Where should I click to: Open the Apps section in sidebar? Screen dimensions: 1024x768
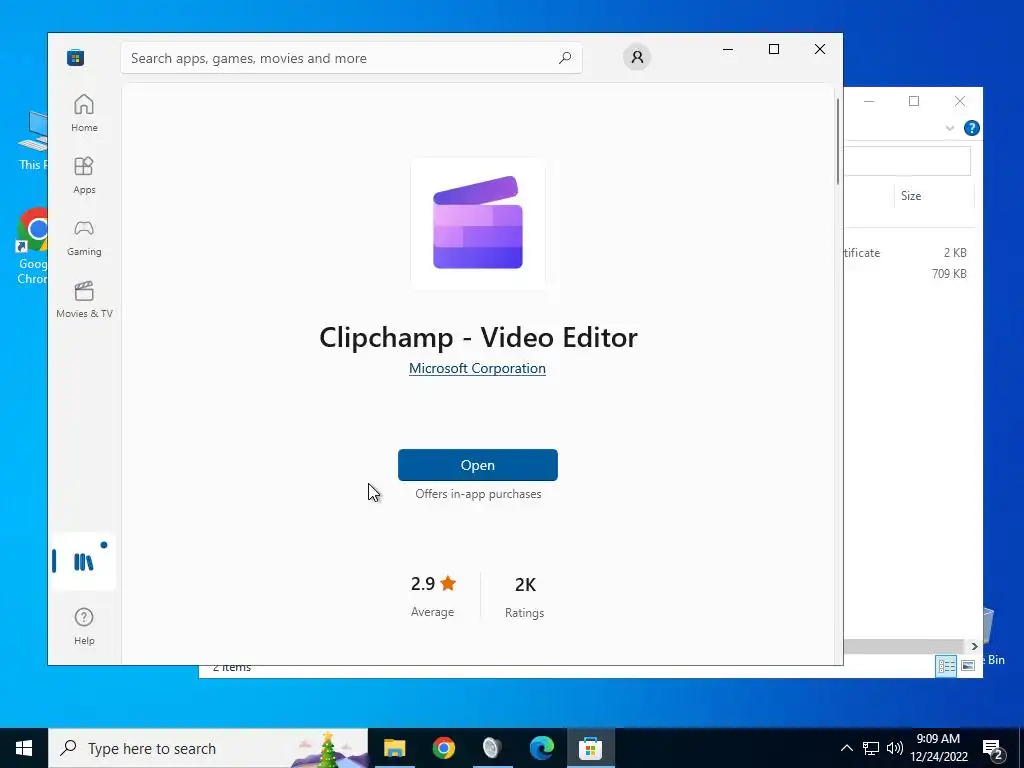click(x=84, y=175)
